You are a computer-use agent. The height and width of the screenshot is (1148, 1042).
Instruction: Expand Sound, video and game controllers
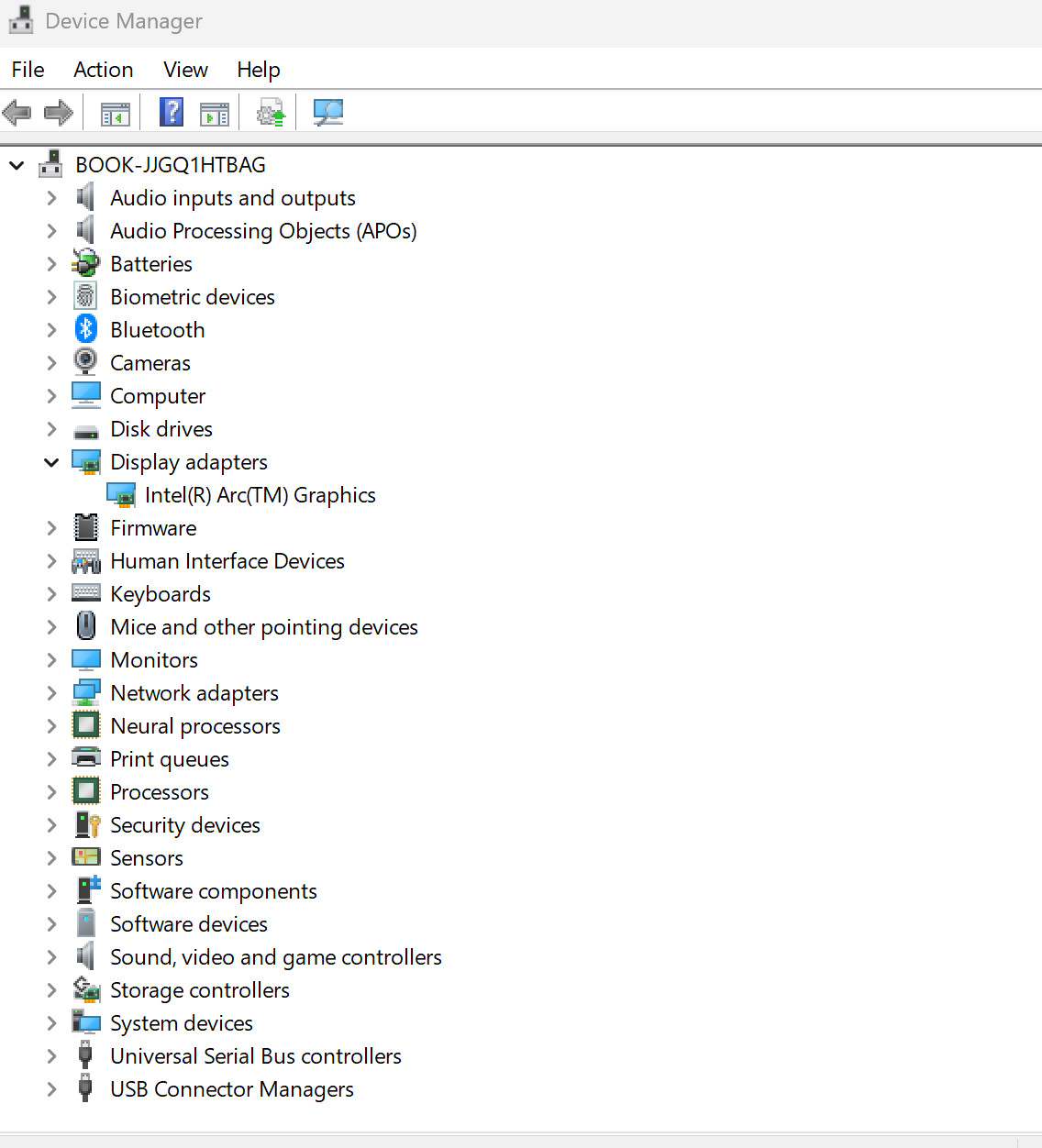(51, 957)
